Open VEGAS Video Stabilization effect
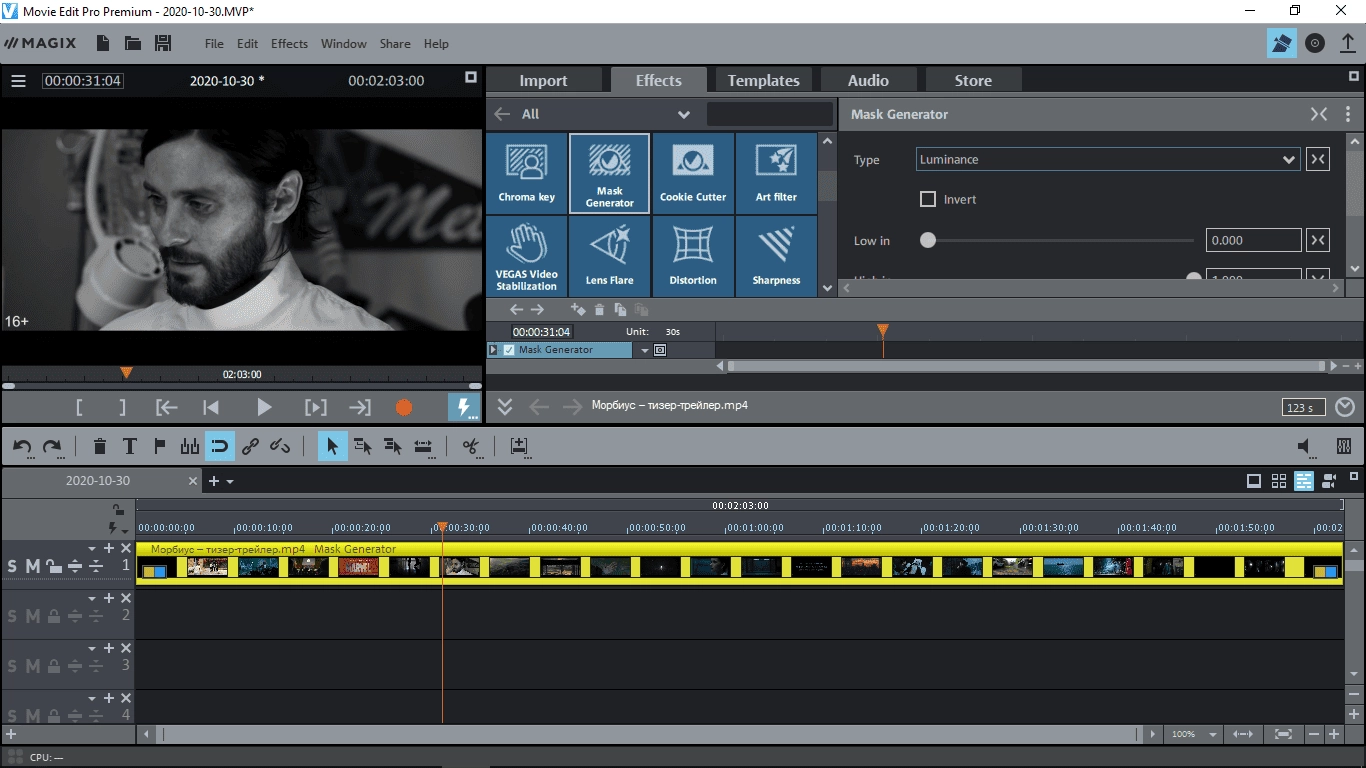1366x768 pixels. click(526, 255)
